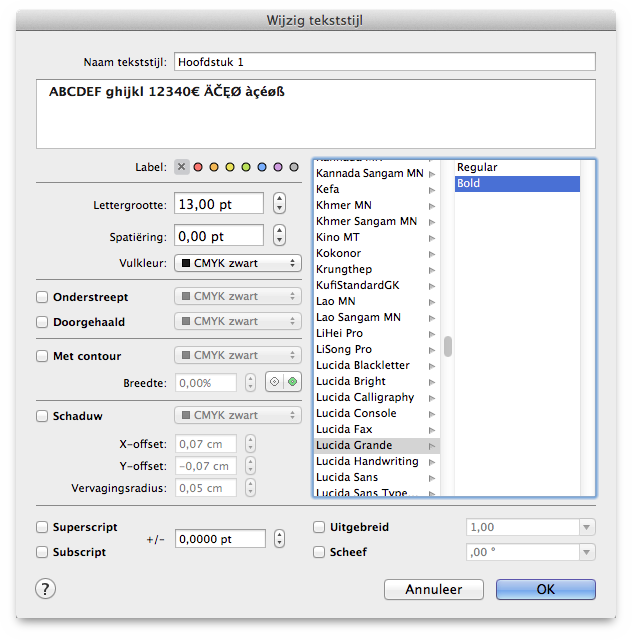Click the Annuleer button

click(x=435, y=590)
